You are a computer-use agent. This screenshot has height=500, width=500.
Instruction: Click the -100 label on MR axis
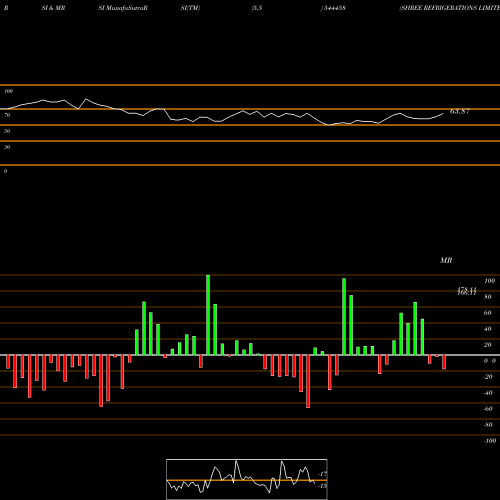[x=490, y=441]
